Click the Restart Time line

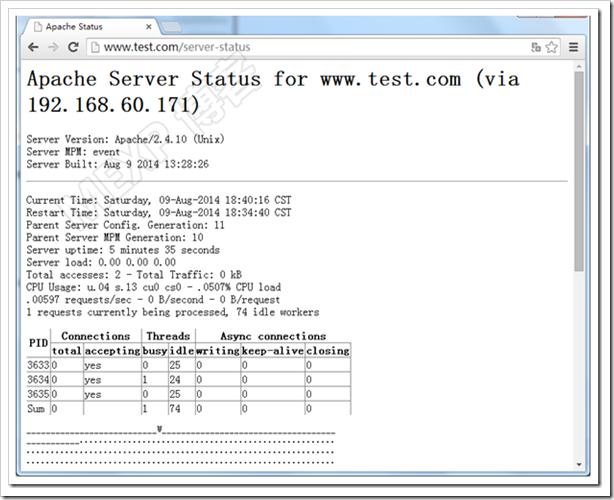click(159, 213)
